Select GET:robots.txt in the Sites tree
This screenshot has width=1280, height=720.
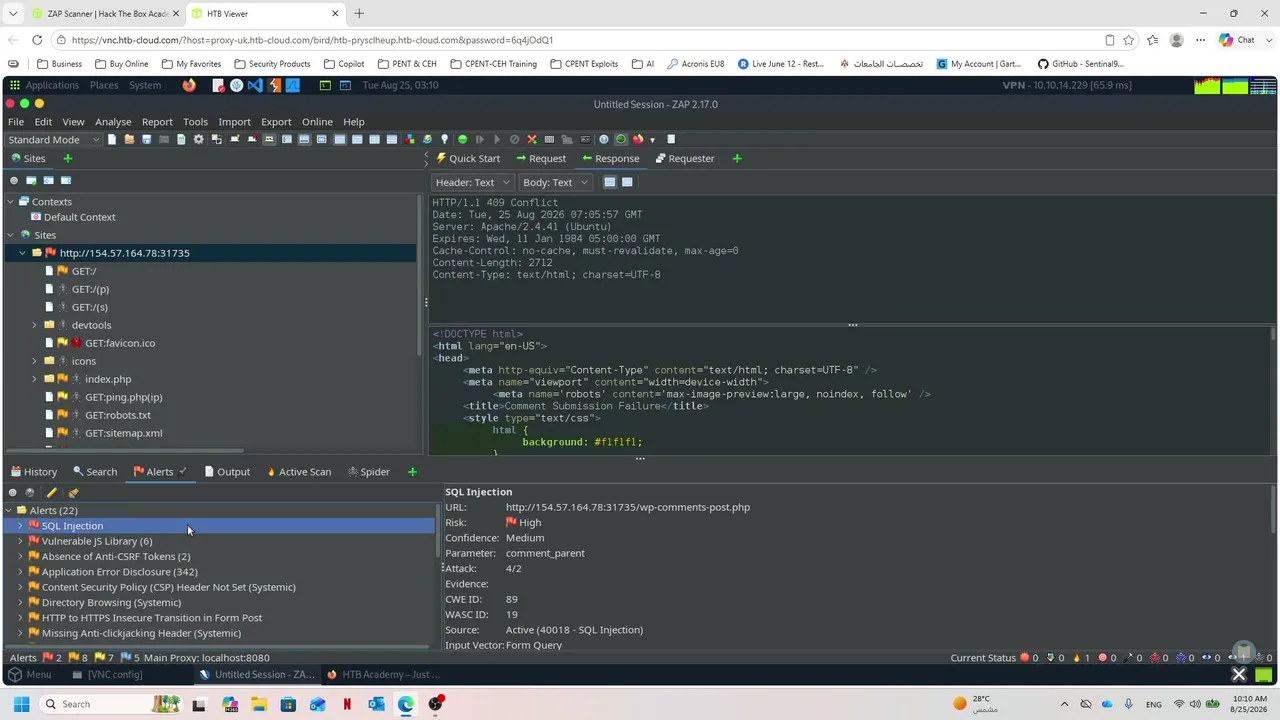point(117,415)
